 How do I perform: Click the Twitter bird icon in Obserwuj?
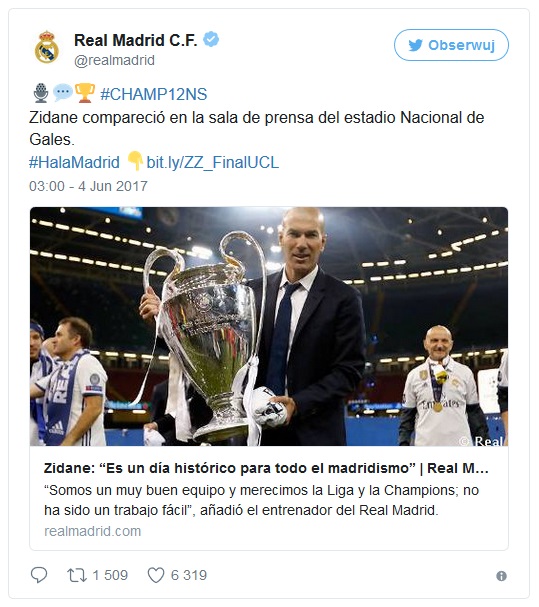[415, 45]
